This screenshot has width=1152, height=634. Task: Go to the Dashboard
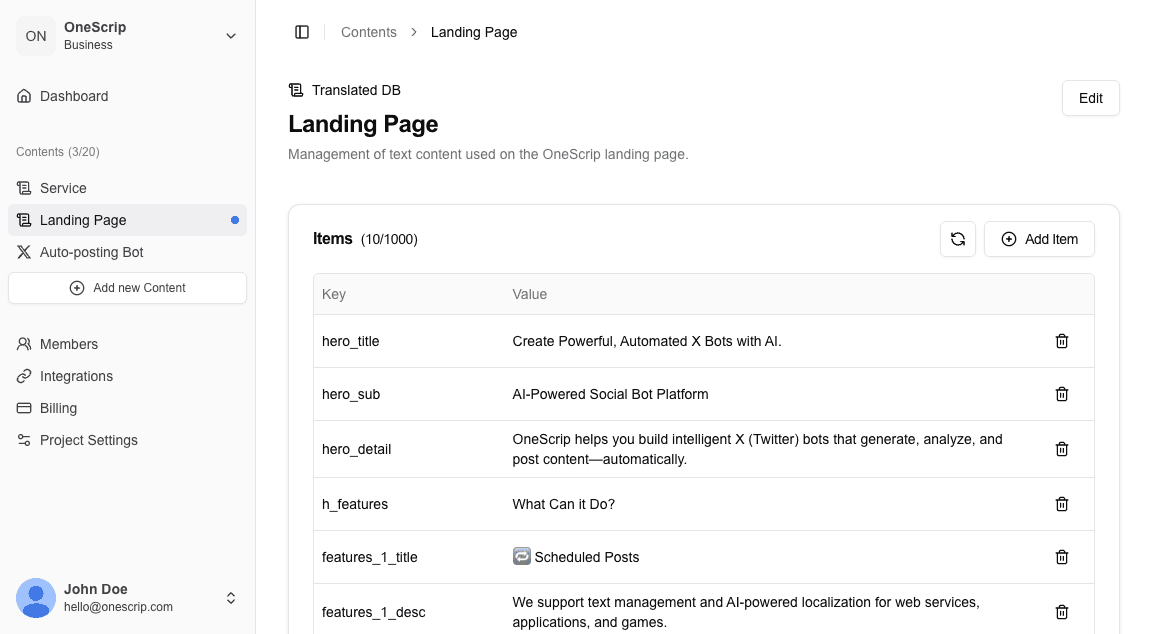(127, 96)
